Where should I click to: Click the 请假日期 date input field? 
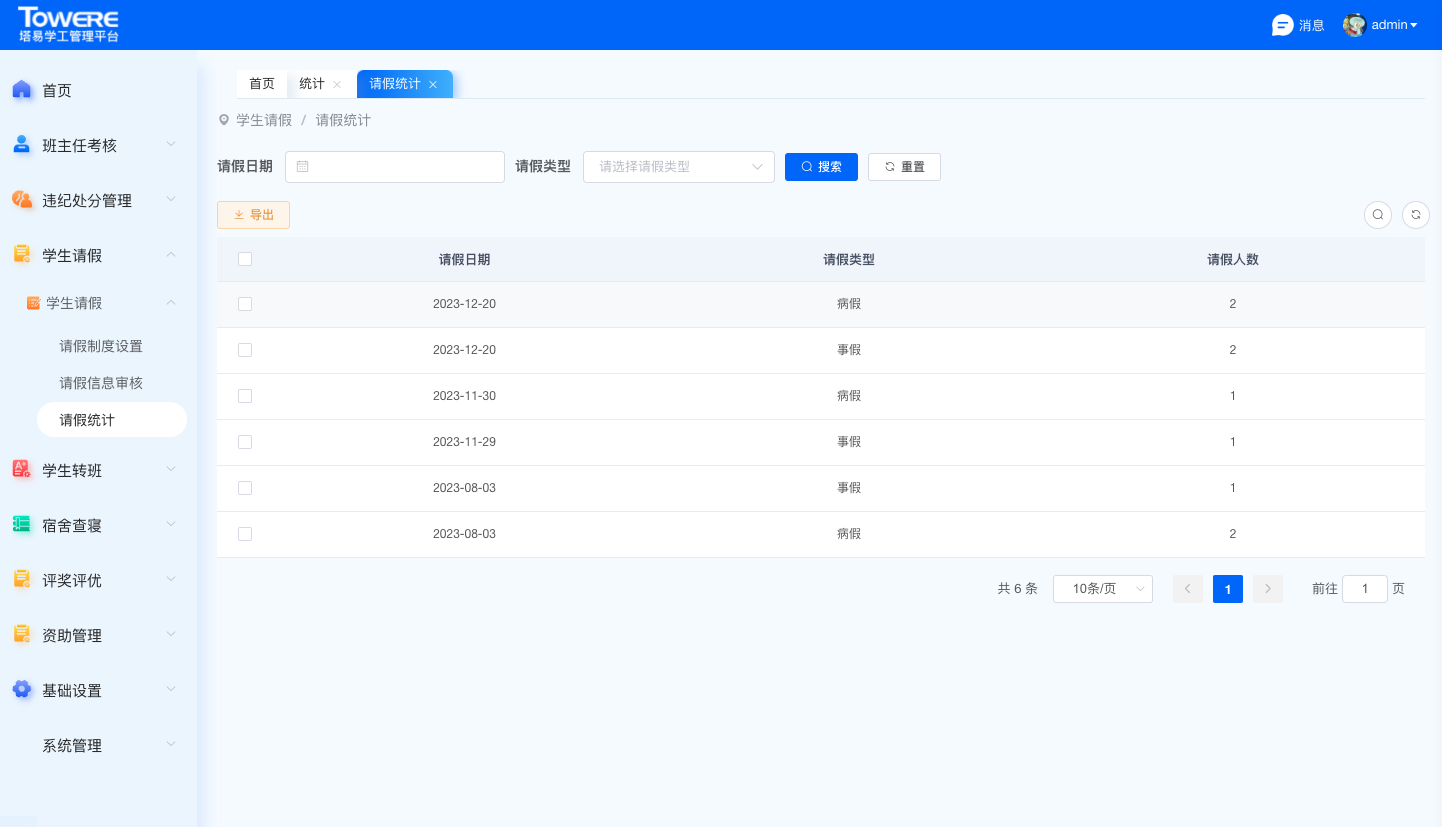tap(395, 167)
